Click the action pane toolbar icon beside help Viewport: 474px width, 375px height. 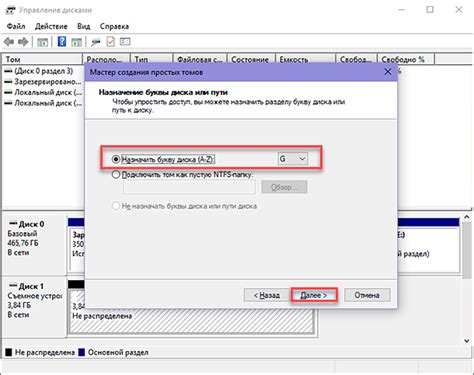click(x=76, y=42)
